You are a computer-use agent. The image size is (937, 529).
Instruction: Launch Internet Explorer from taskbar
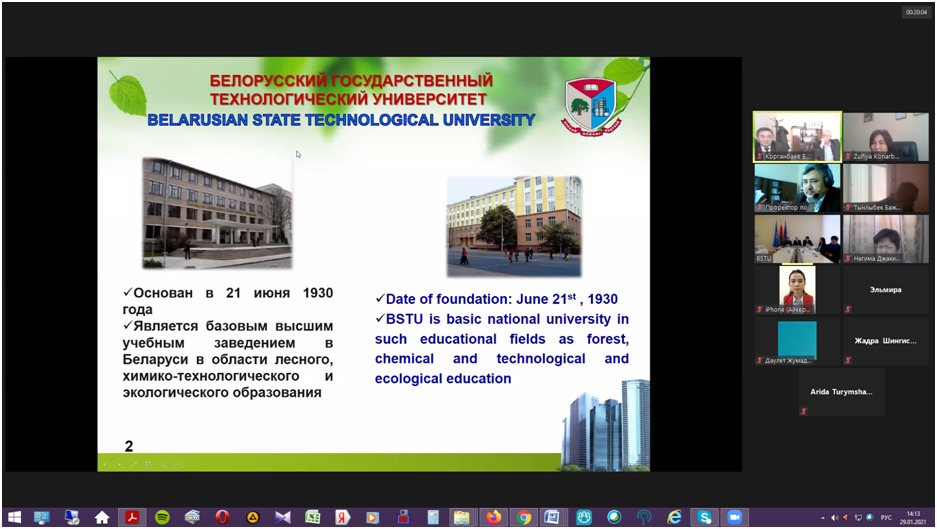tap(674, 517)
